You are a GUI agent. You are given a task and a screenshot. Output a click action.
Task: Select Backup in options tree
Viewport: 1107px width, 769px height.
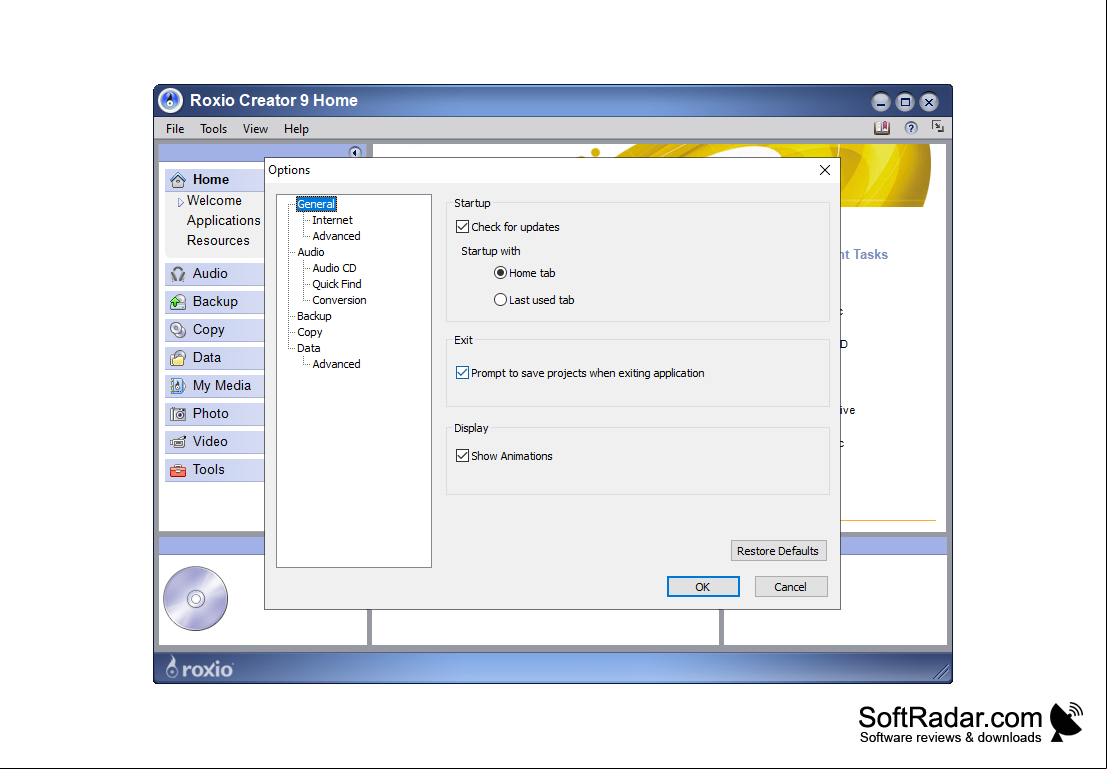click(x=314, y=316)
